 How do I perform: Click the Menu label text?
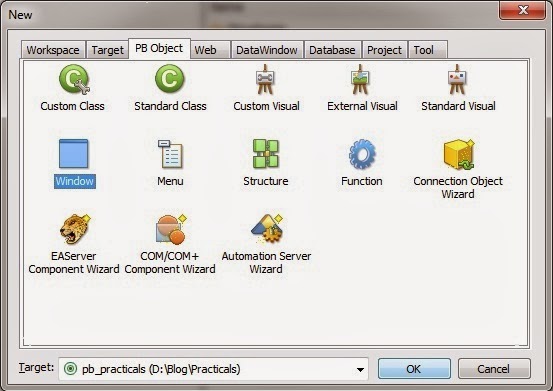pyautogui.click(x=170, y=181)
